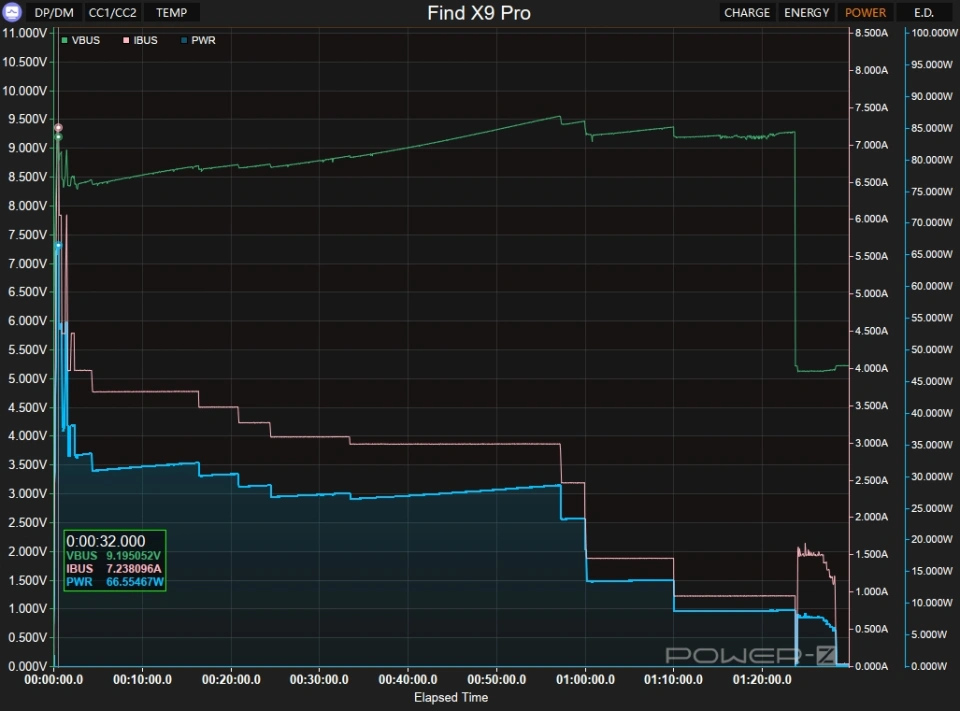
Task: Click the IBUS peak marker near 7.2A
Action: [58, 128]
